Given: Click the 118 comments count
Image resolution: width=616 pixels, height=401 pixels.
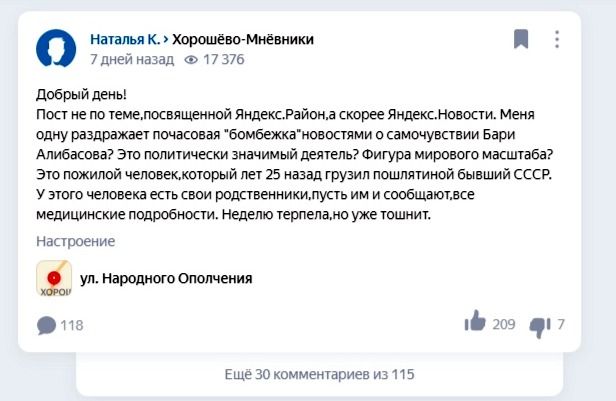Looking at the screenshot, I should coord(72,325).
